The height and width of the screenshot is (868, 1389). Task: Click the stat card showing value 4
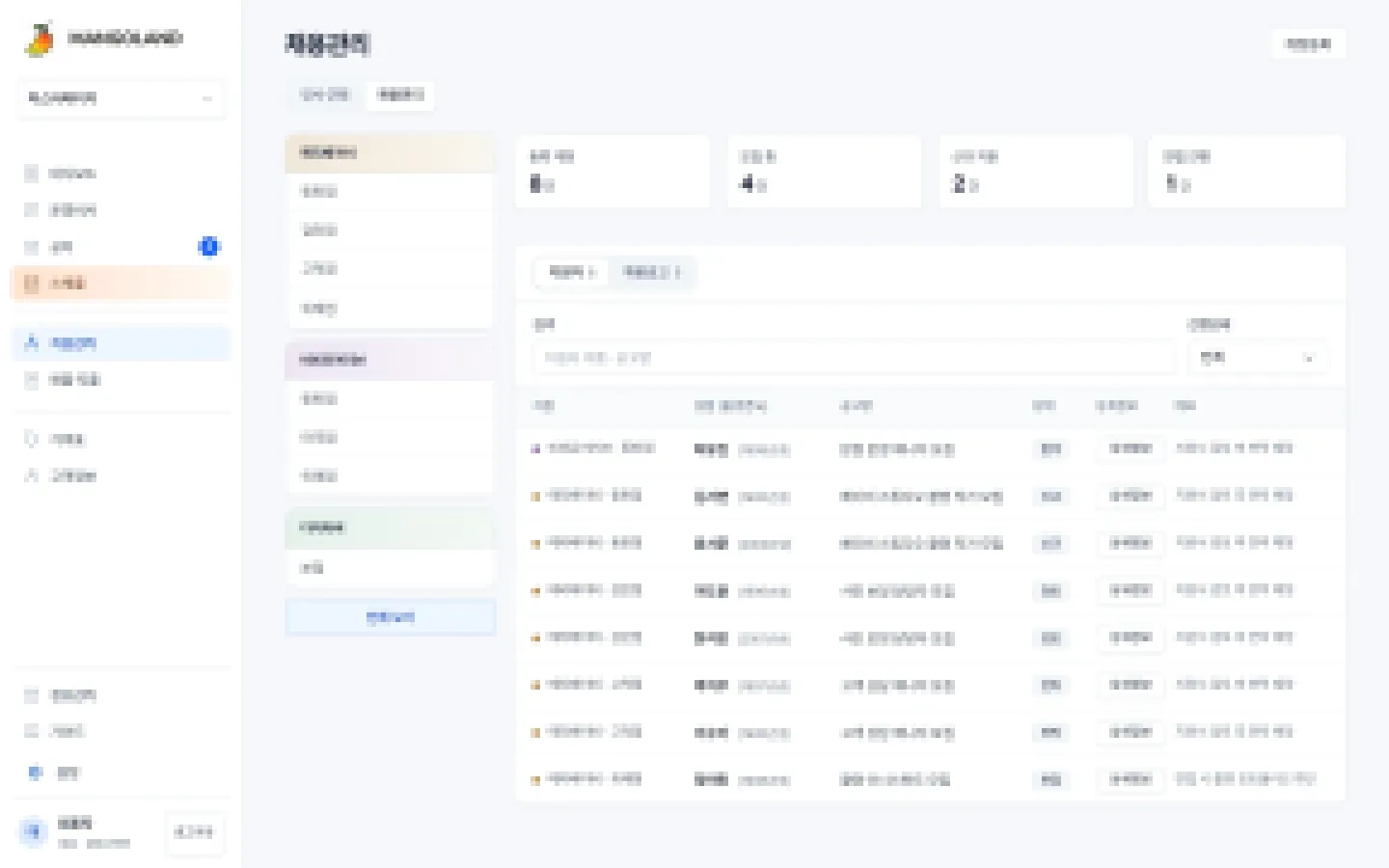(x=824, y=172)
